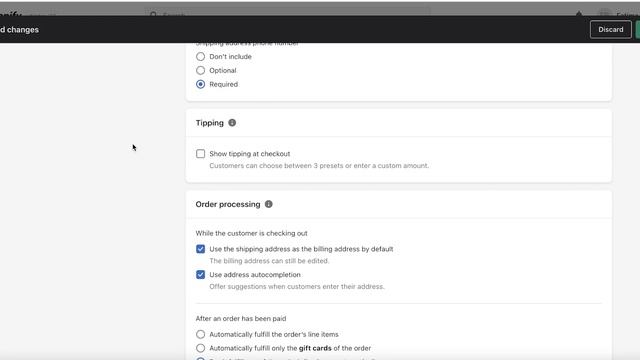Select the Required phone number option
640x360 pixels.
200,84
